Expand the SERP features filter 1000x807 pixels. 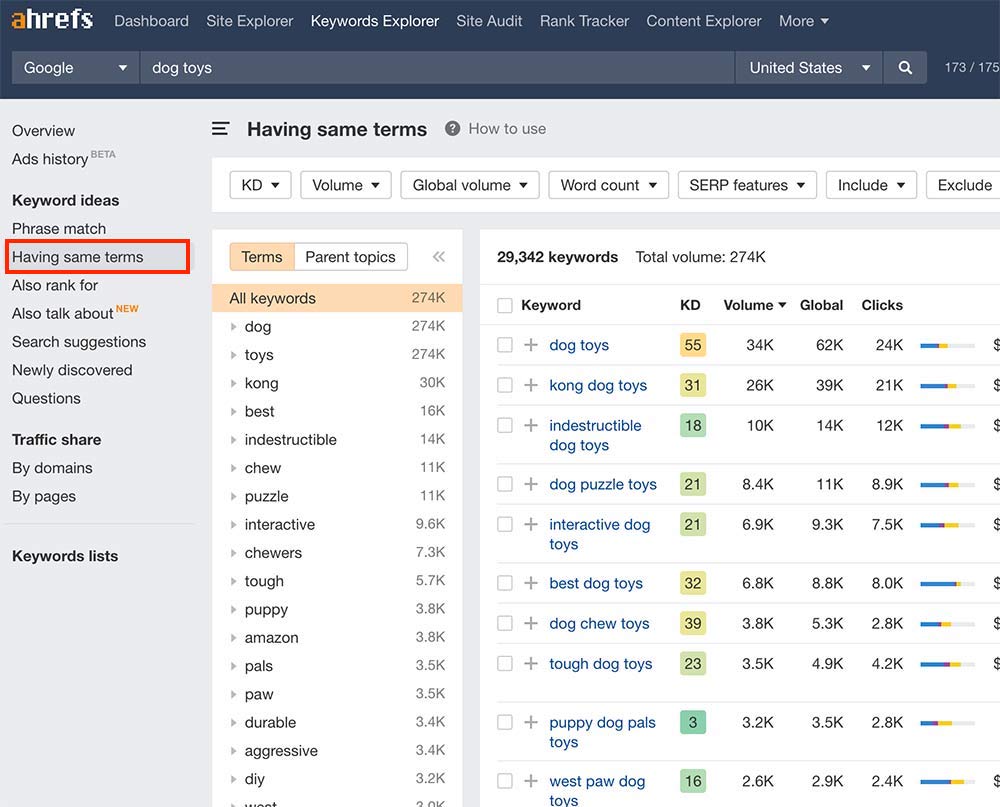(747, 185)
